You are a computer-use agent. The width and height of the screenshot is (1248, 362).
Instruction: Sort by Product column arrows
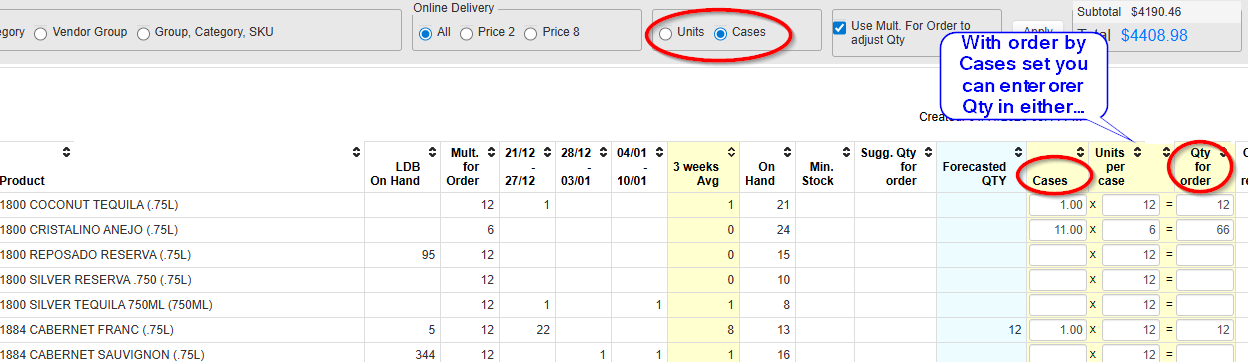(x=66, y=152)
